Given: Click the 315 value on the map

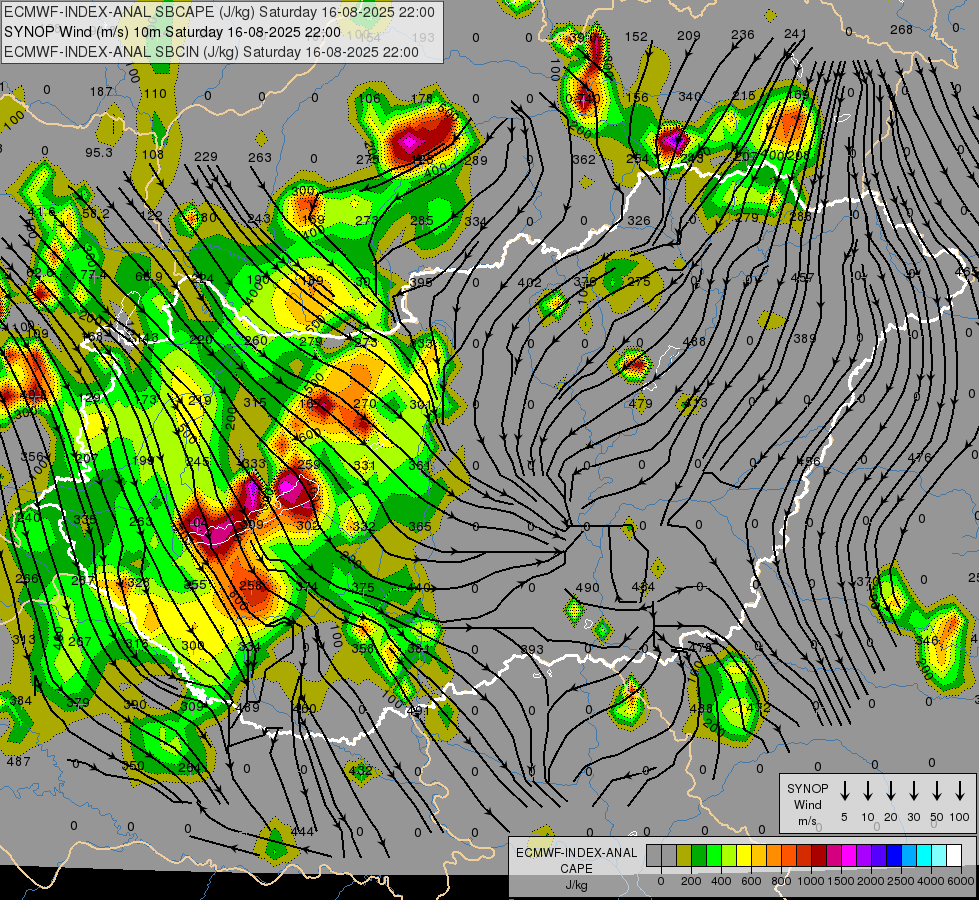Looking at the screenshot, I should click(255, 403).
